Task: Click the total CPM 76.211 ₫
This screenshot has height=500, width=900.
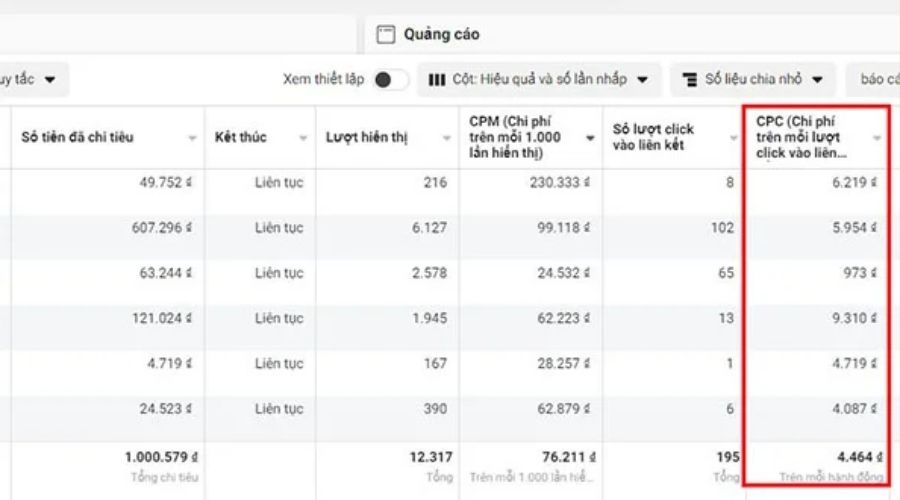Action: [569, 458]
